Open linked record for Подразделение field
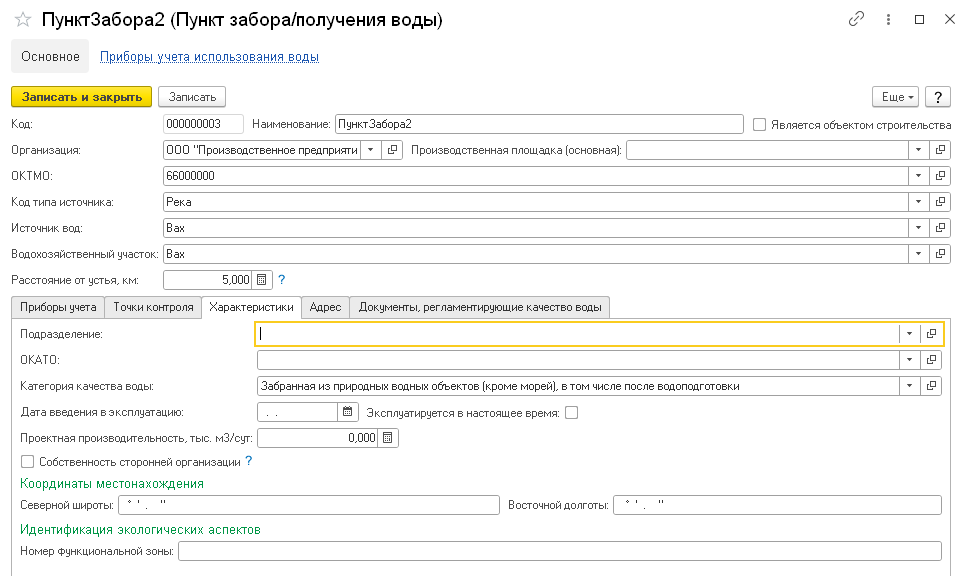This screenshot has height=576, width=963. (x=931, y=334)
